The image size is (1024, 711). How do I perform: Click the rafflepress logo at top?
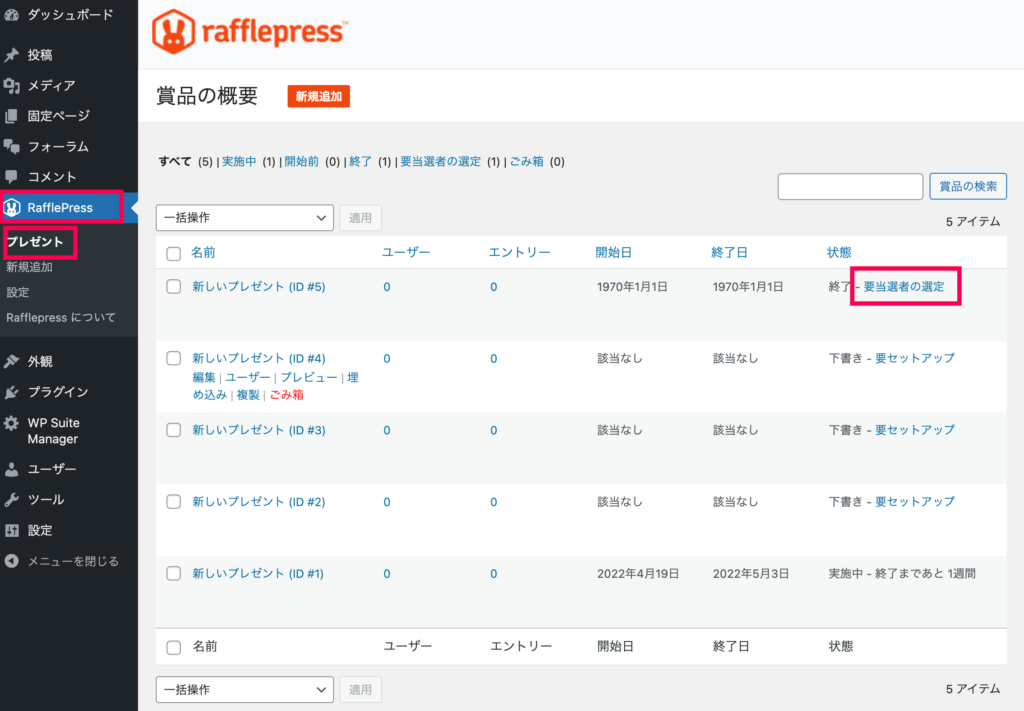(x=249, y=31)
